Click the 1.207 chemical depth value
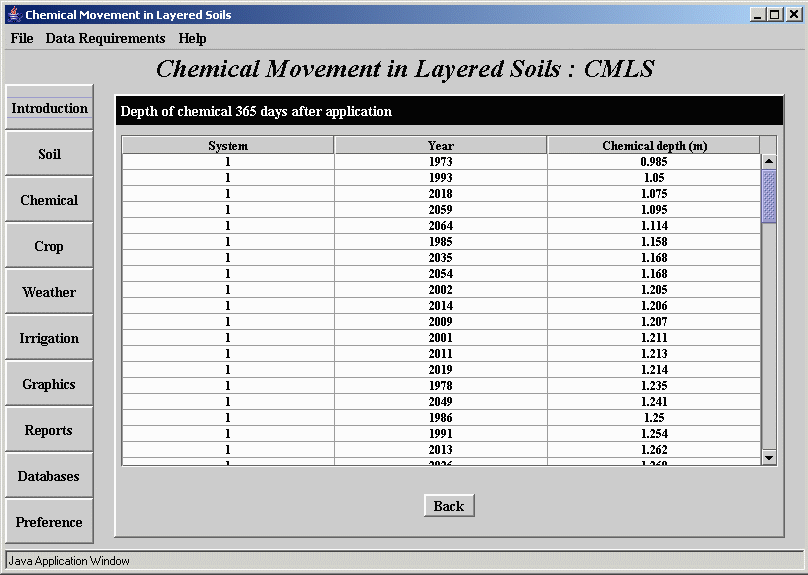Image resolution: width=808 pixels, height=575 pixels. (x=654, y=322)
